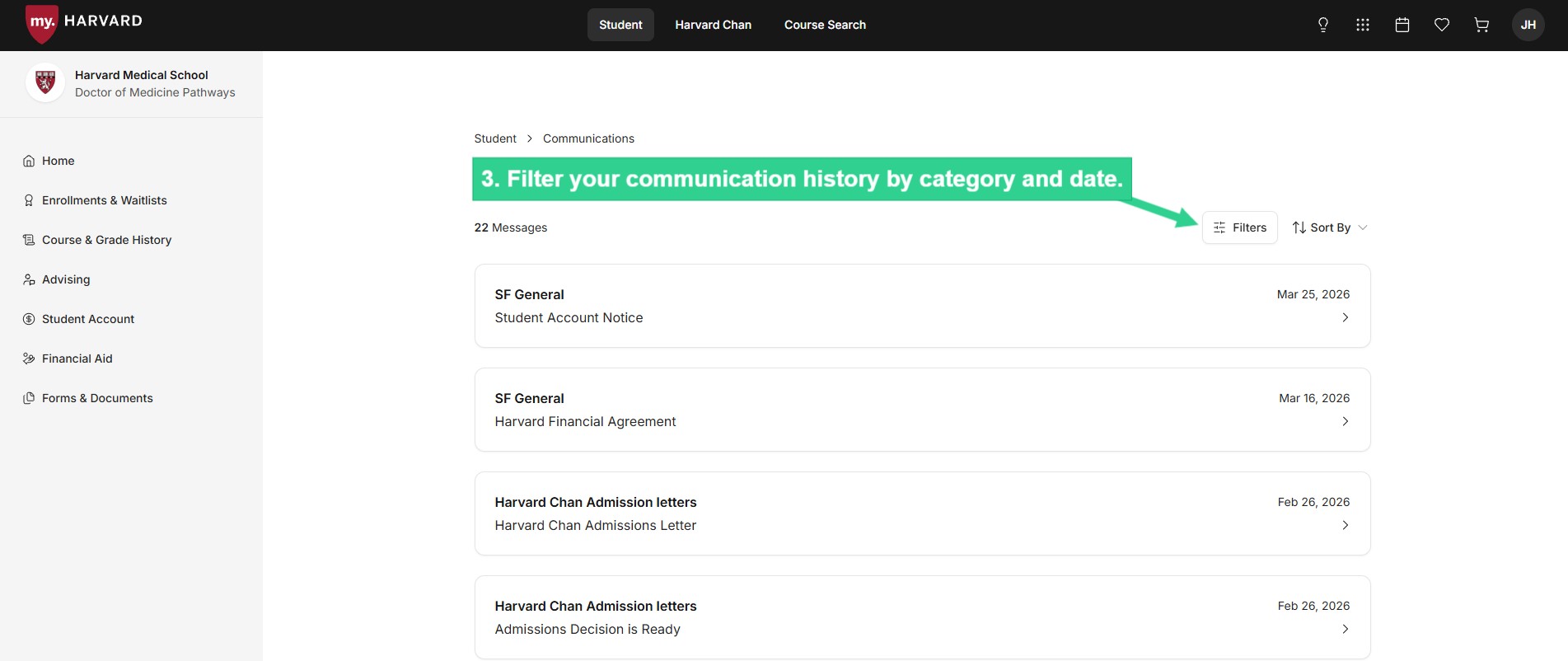Viewport: 1568px width, 661px height.
Task: Click the breadcrumb separator chevron
Action: coord(530,138)
